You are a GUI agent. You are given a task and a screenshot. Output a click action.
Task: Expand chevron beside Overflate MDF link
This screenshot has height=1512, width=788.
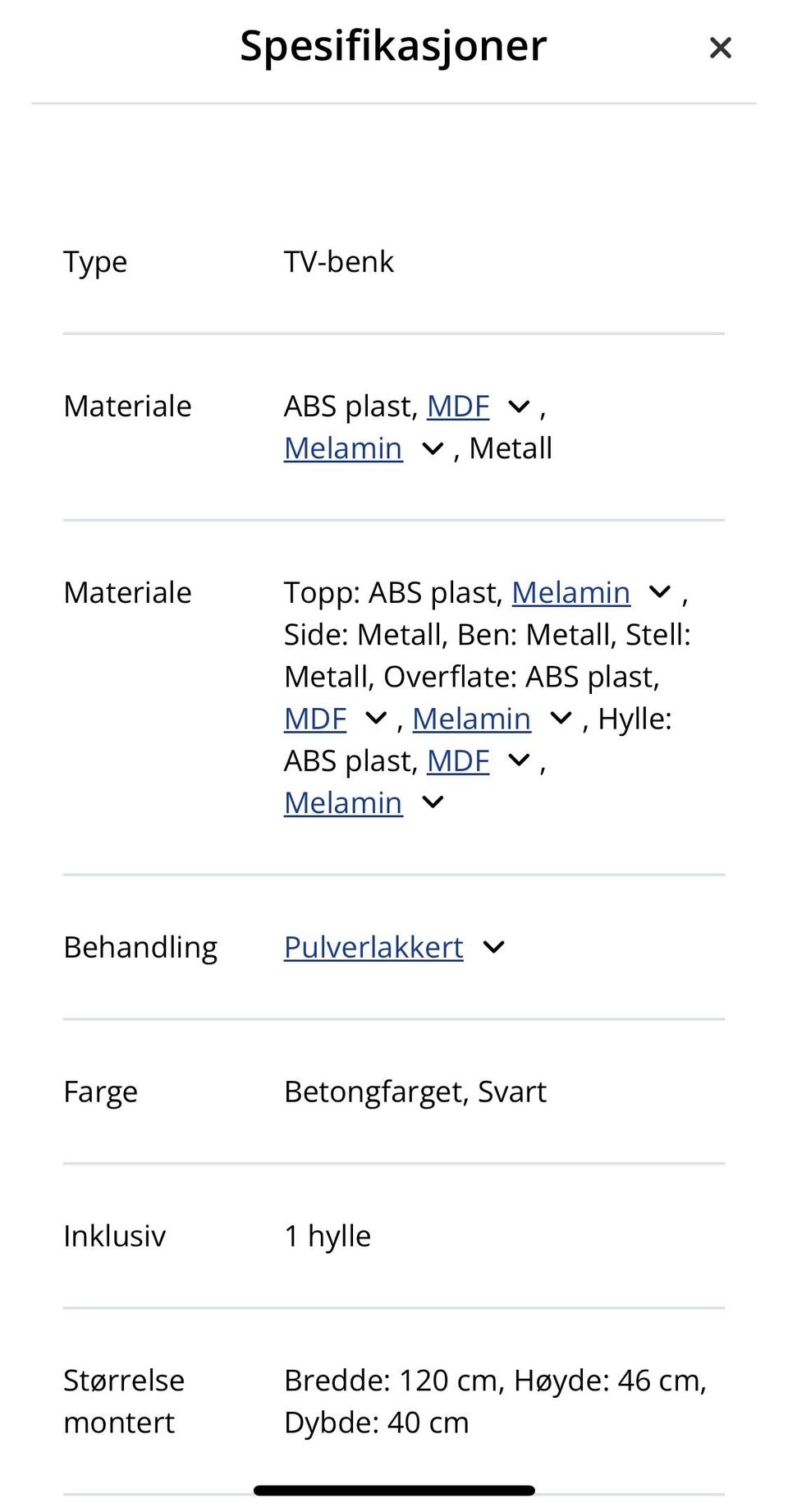click(x=376, y=719)
